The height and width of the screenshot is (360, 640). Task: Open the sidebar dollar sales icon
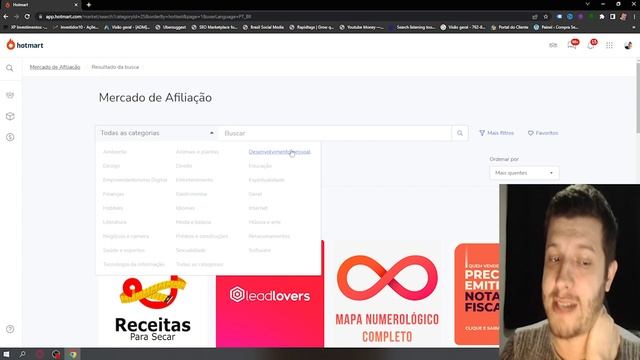click(10, 137)
